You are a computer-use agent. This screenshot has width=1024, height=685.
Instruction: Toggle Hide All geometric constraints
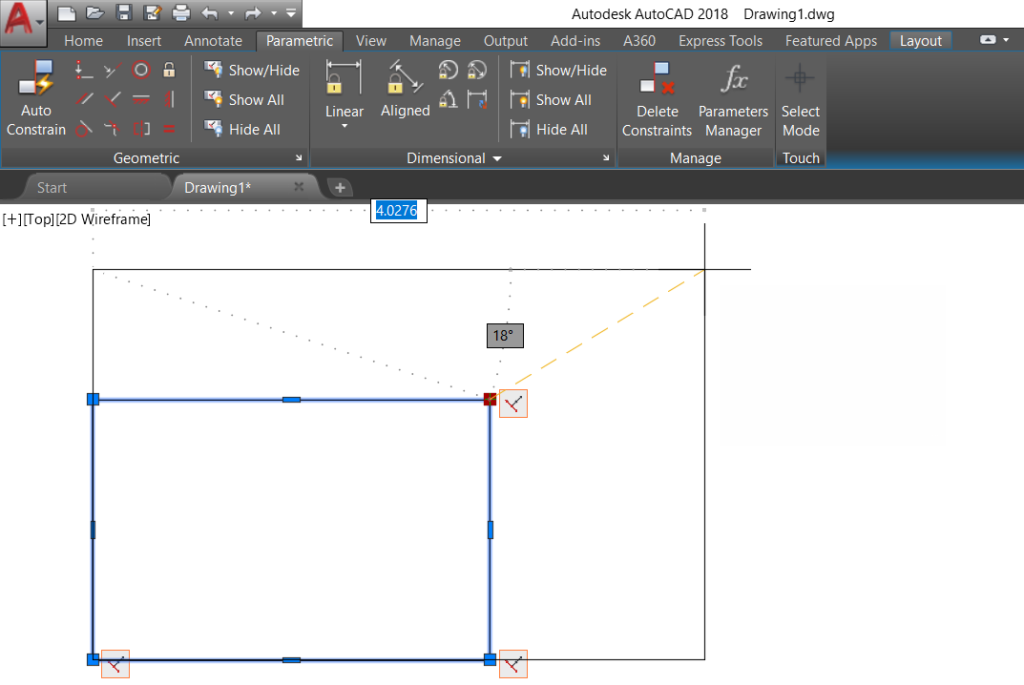click(250, 128)
